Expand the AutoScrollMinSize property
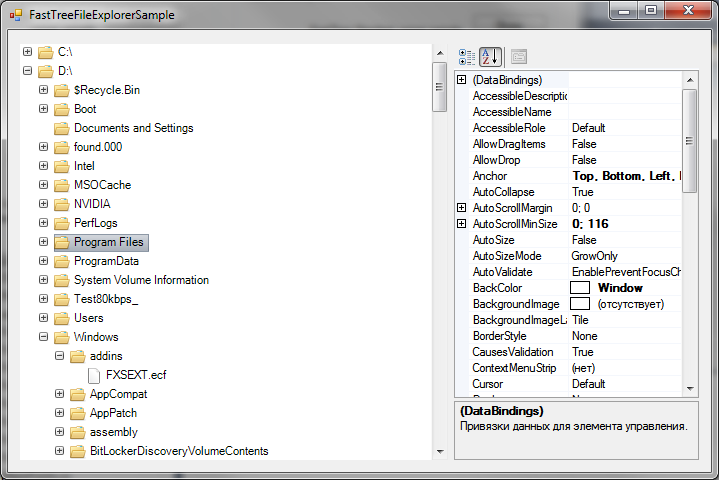Image resolution: width=719 pixels, height=480 pixels. coord(462,224)
